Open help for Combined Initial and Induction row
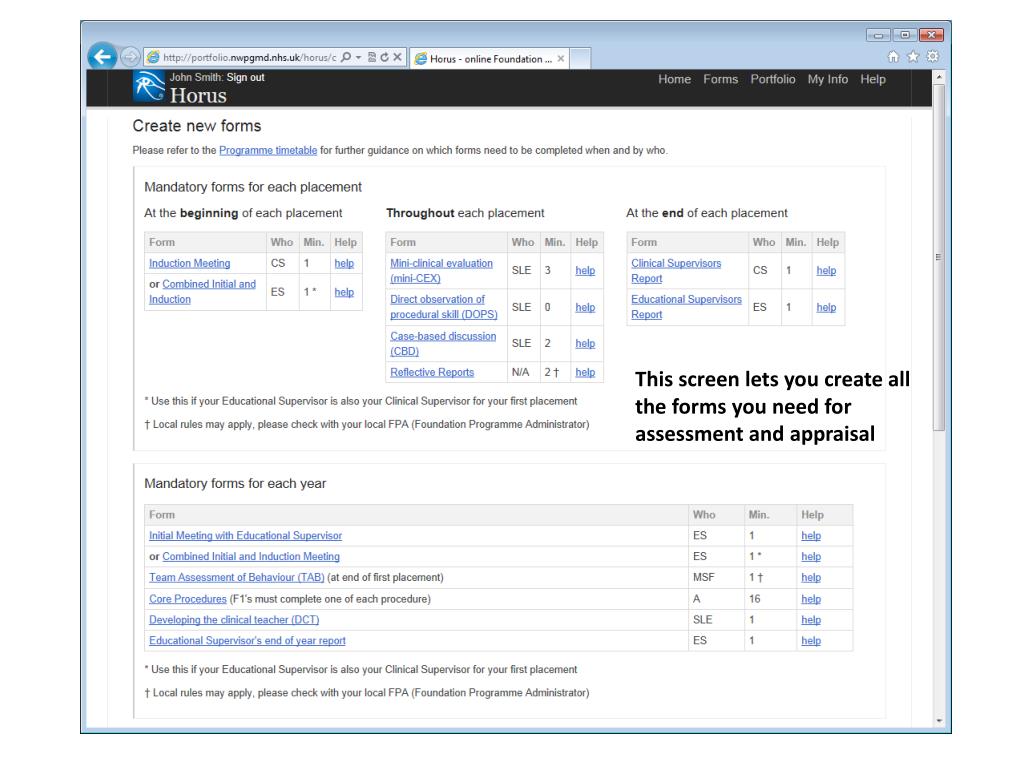The height and width of the screenshot is (768, 1024). tap(344, 292)
